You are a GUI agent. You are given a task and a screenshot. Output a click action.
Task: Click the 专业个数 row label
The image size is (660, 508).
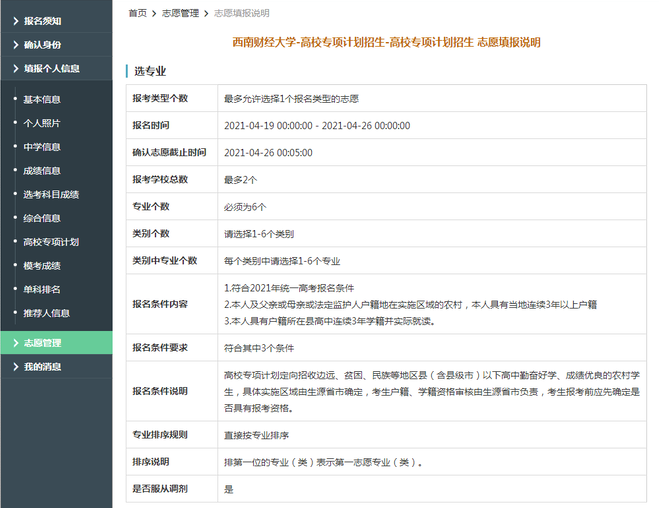151,206
